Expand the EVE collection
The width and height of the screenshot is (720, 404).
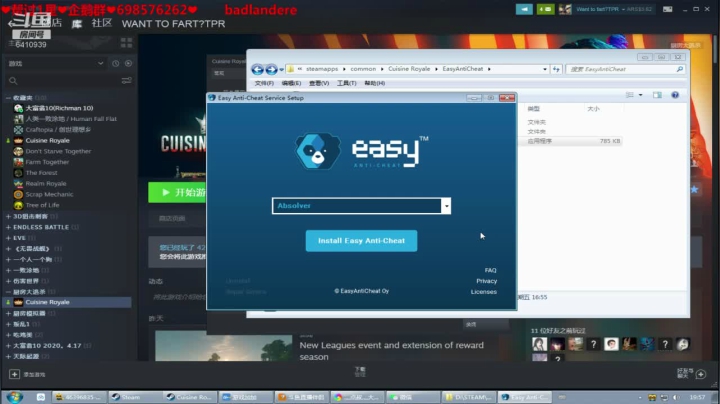click(x=8, y=238)
